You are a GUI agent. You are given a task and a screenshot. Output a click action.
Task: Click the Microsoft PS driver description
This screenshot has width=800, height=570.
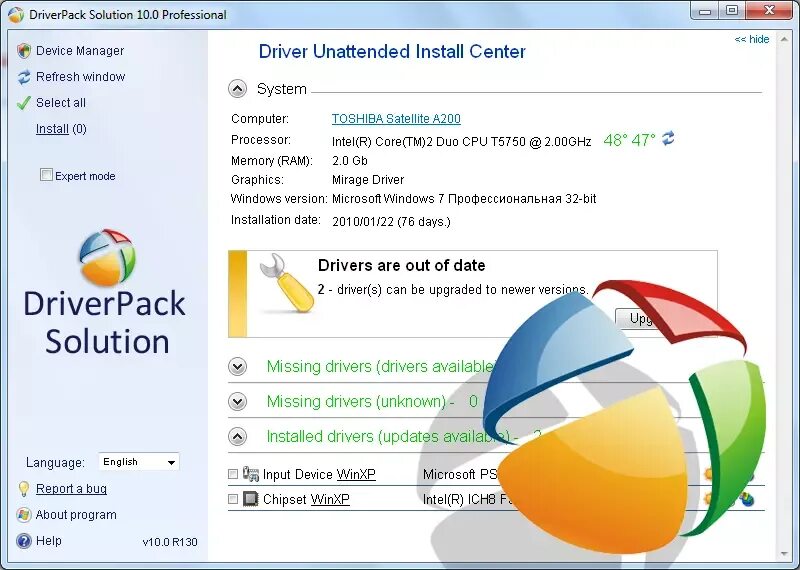pyautogui.click(x=460, y=475)
